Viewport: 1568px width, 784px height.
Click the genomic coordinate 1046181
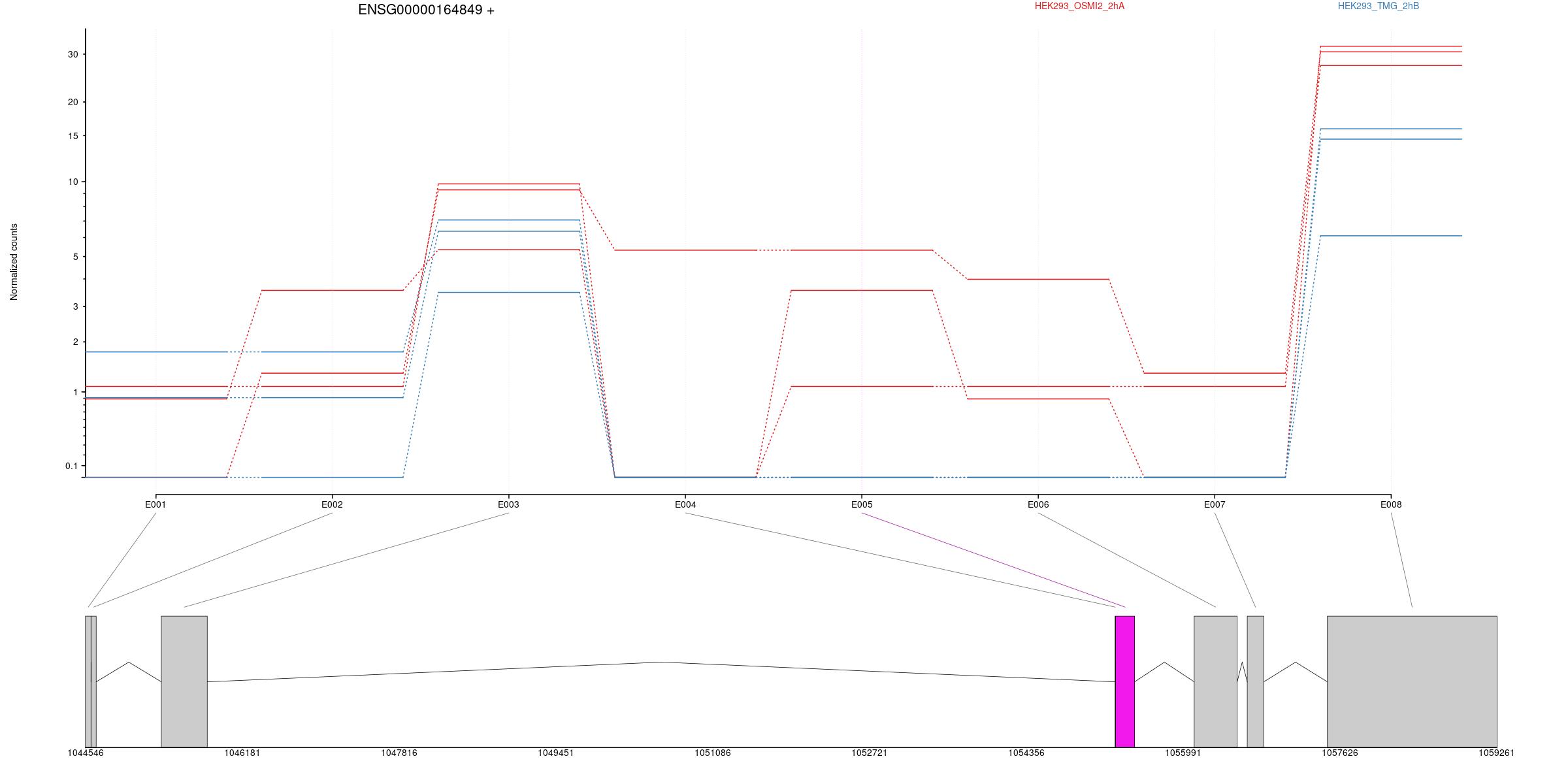coord(242,753)
